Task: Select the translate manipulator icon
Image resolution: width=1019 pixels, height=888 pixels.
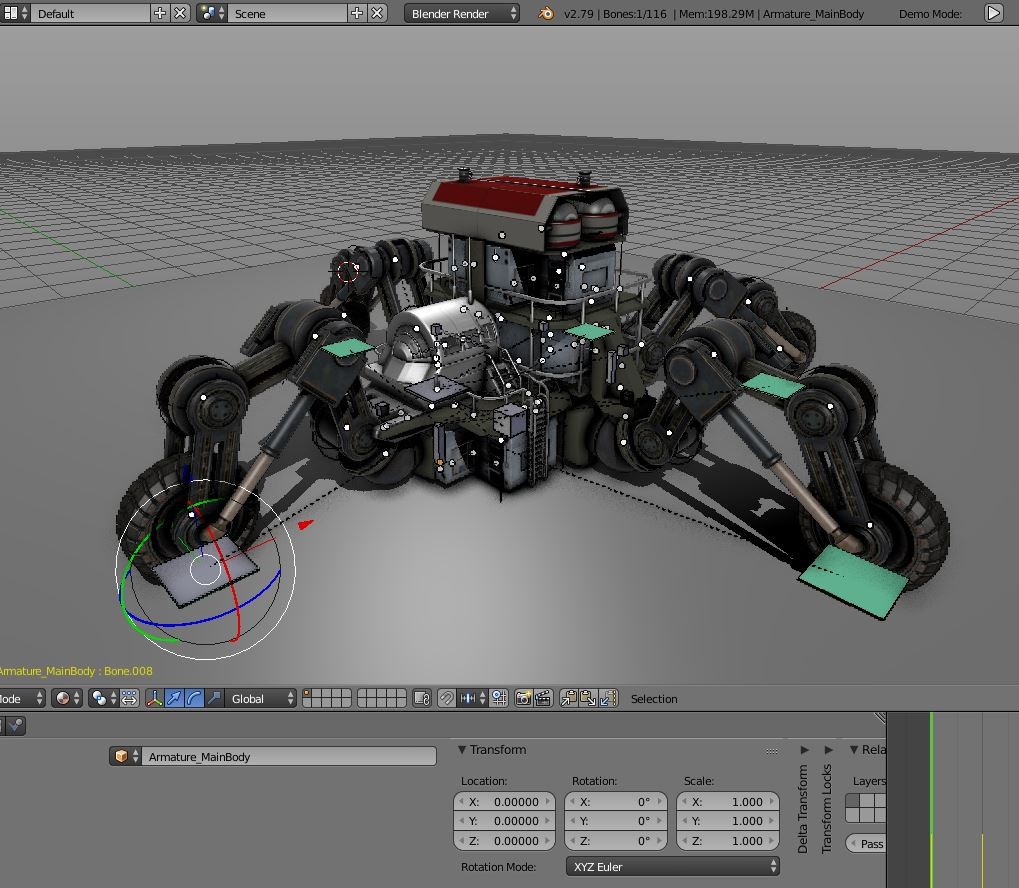Action: [x=175, y=699]
